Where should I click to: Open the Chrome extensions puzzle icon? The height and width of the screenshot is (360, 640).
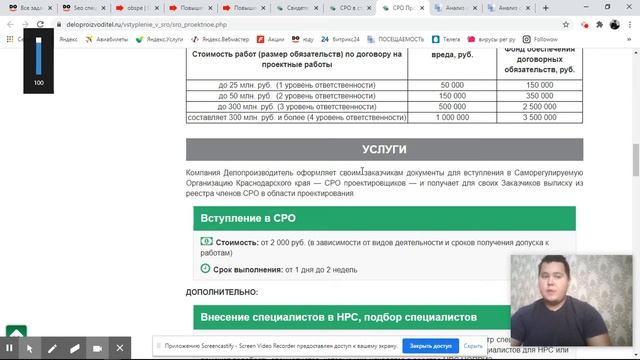click(x=599, y=24)
